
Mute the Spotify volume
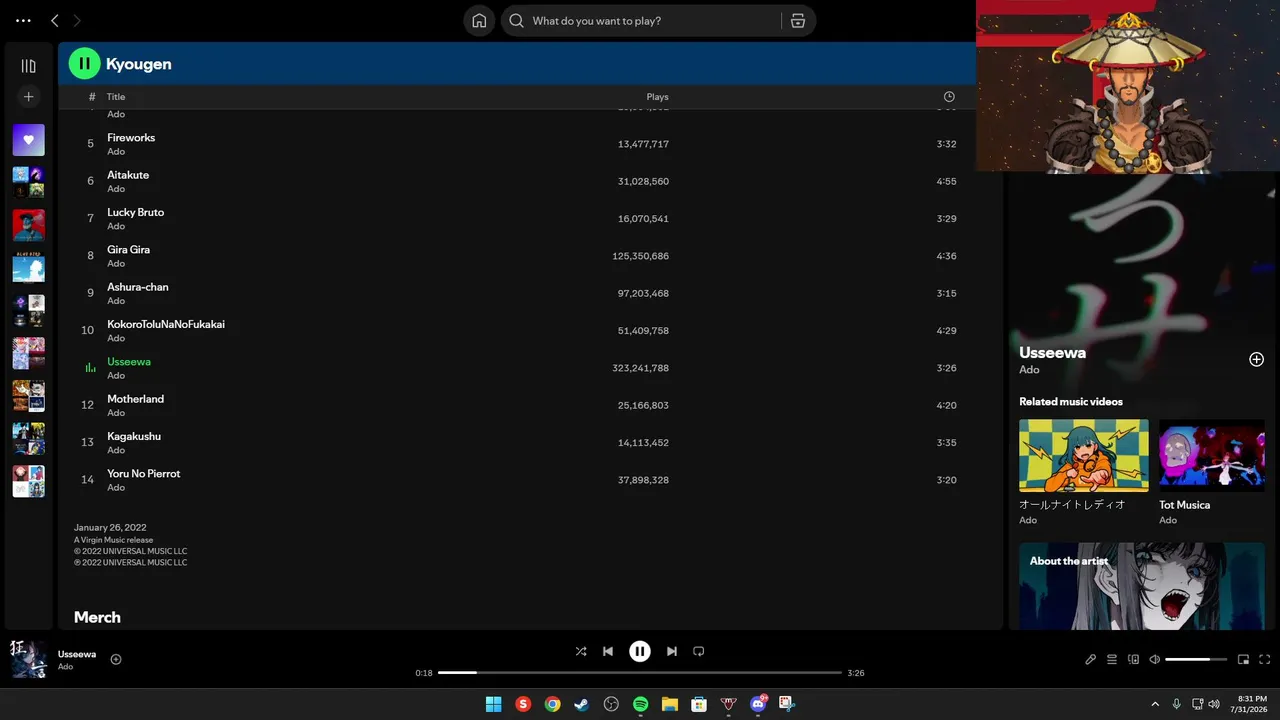(1155, 659)
